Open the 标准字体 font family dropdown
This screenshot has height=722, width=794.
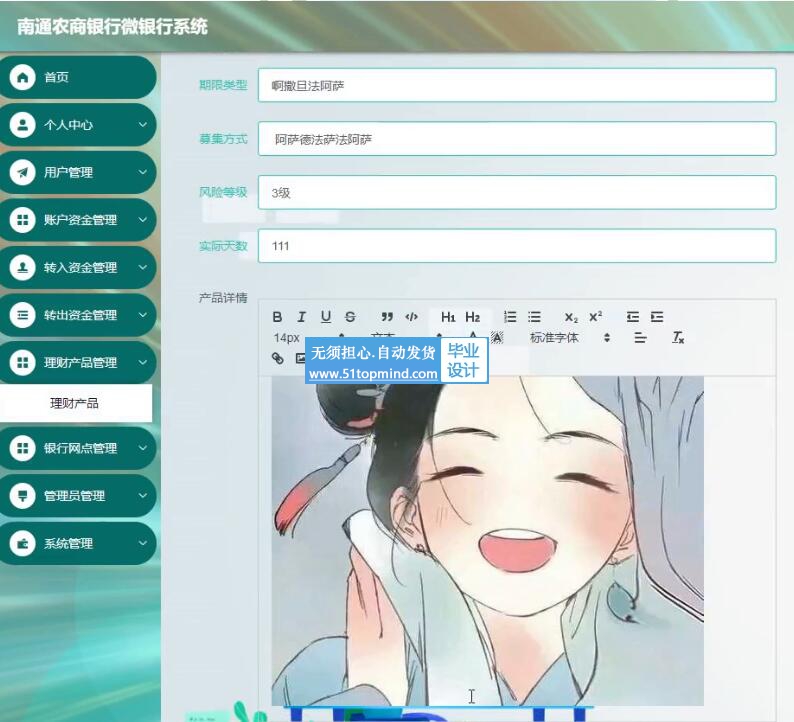coord(569,338)
